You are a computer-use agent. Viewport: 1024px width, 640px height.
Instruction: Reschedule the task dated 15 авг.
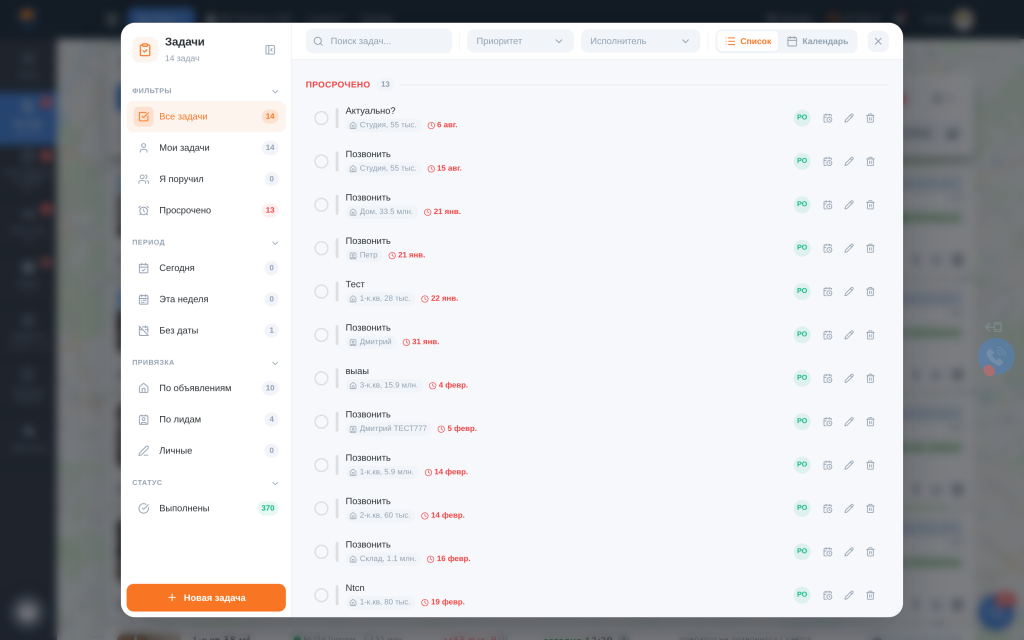click(827, 161)
